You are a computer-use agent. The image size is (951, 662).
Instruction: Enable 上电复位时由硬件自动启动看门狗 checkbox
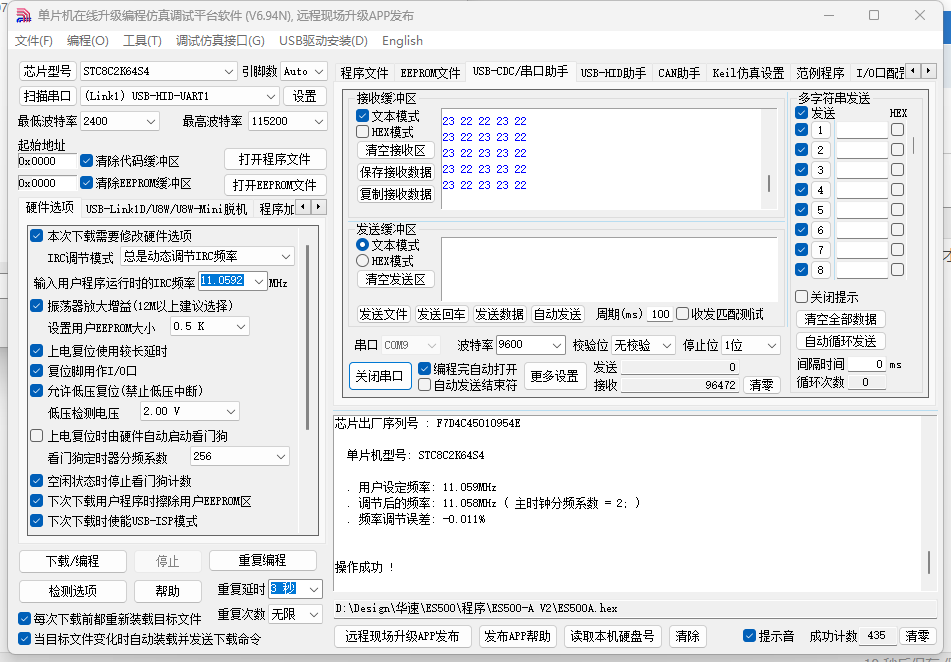coord(36,436)
